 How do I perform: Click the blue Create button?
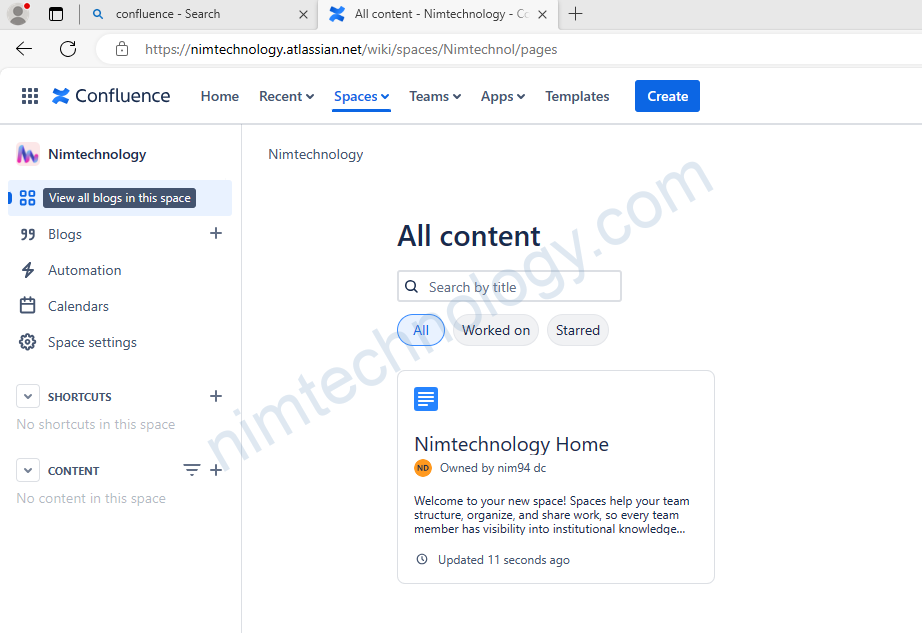[x=667, y=96]
